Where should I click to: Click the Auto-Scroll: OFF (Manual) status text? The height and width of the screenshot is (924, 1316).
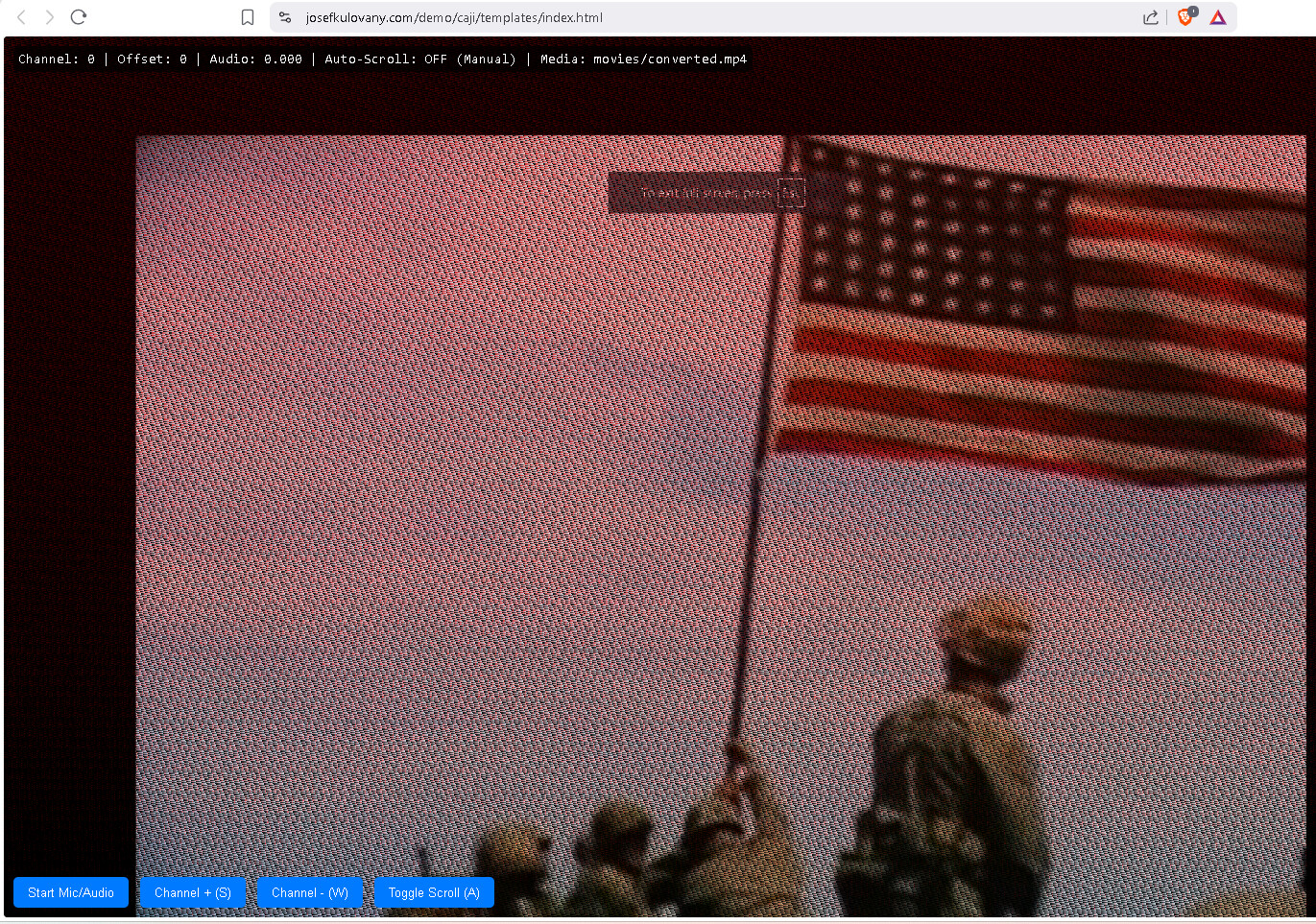(419, 59)
